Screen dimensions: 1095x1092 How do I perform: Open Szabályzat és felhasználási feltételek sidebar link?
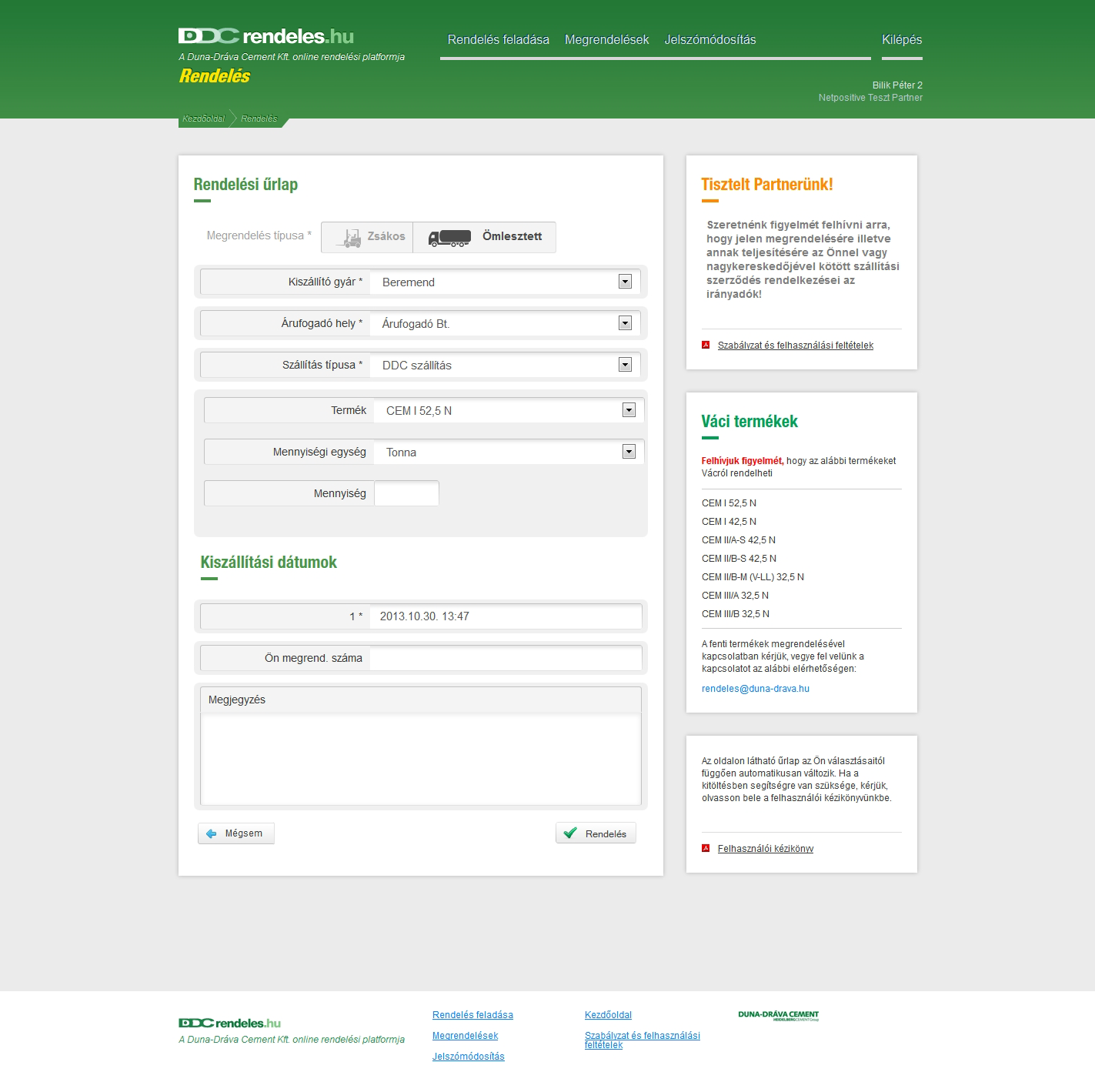tap(796, 346)
